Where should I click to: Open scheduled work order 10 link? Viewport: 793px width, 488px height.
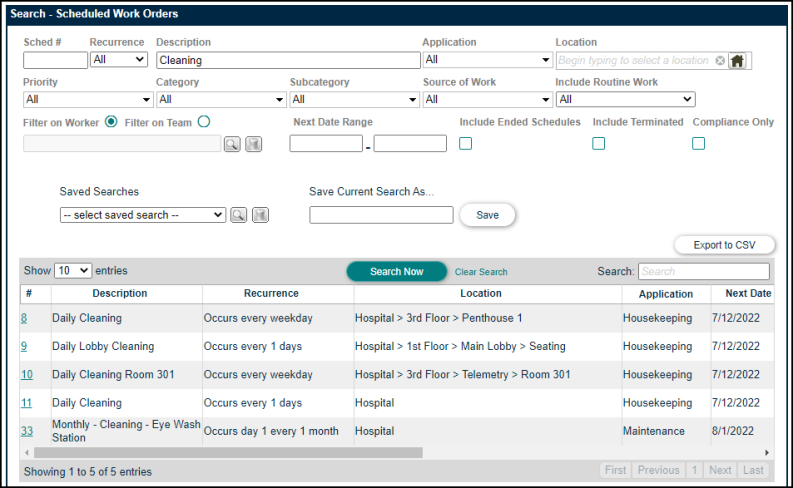click(x=27, y=375)
